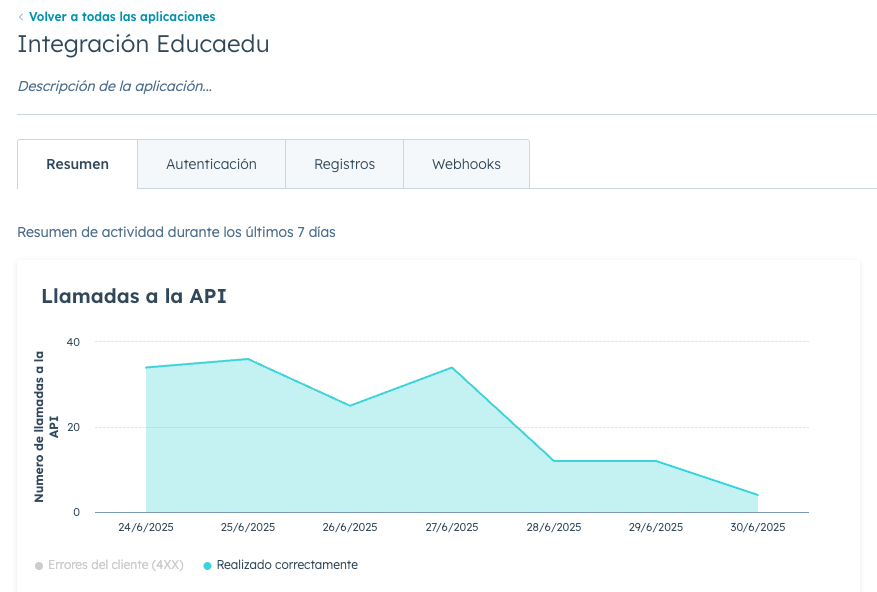The height and width of the screenshot is (592, 877).
Task: Click the back chevron icon next to Volver
Action: coord(21,17)
